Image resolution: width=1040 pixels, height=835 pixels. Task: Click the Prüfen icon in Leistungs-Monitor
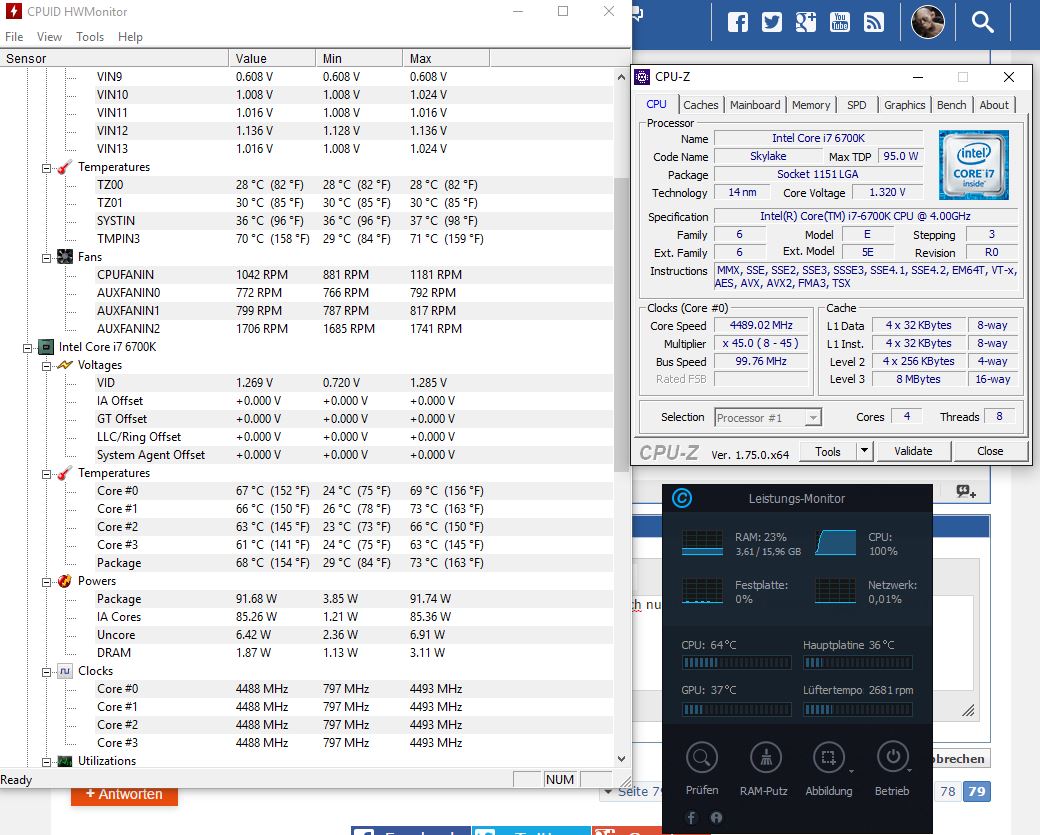[x=702, y=757]
